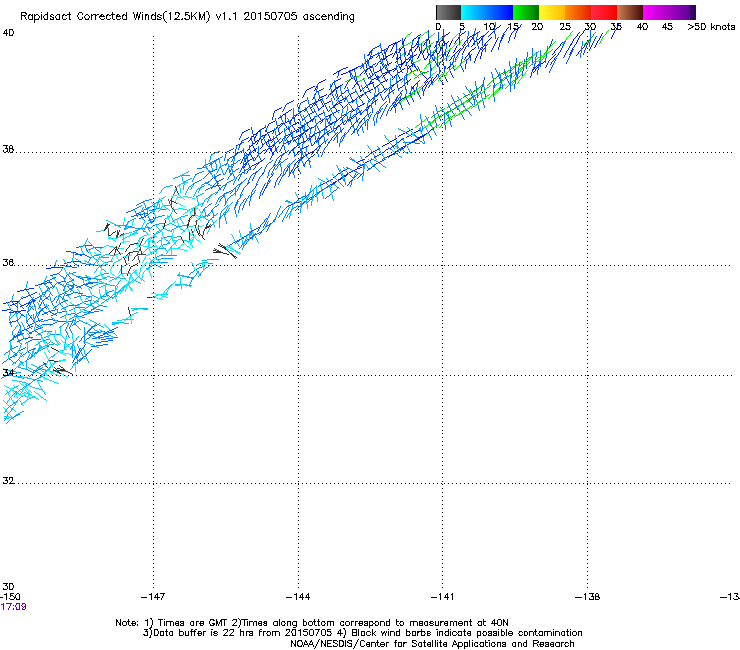Click the latitude label 38

tap(8, 150)
